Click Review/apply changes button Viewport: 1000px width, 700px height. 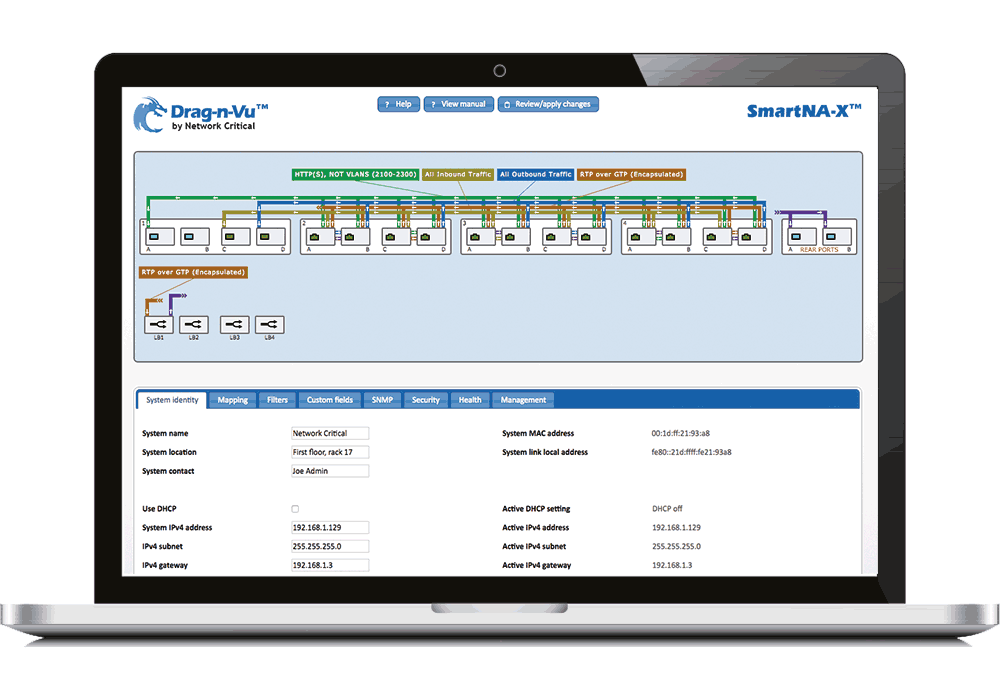[x=548, y=104]
